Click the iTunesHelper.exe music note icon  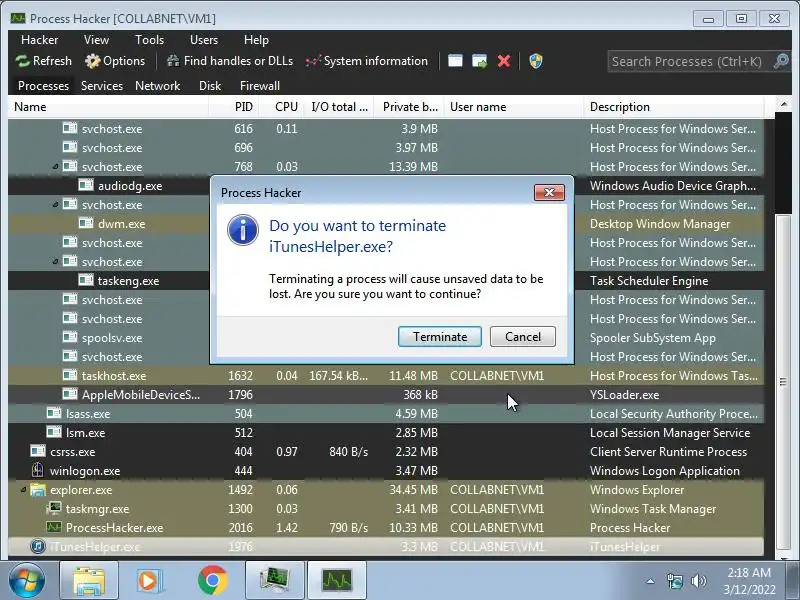[x=38, y=546]
